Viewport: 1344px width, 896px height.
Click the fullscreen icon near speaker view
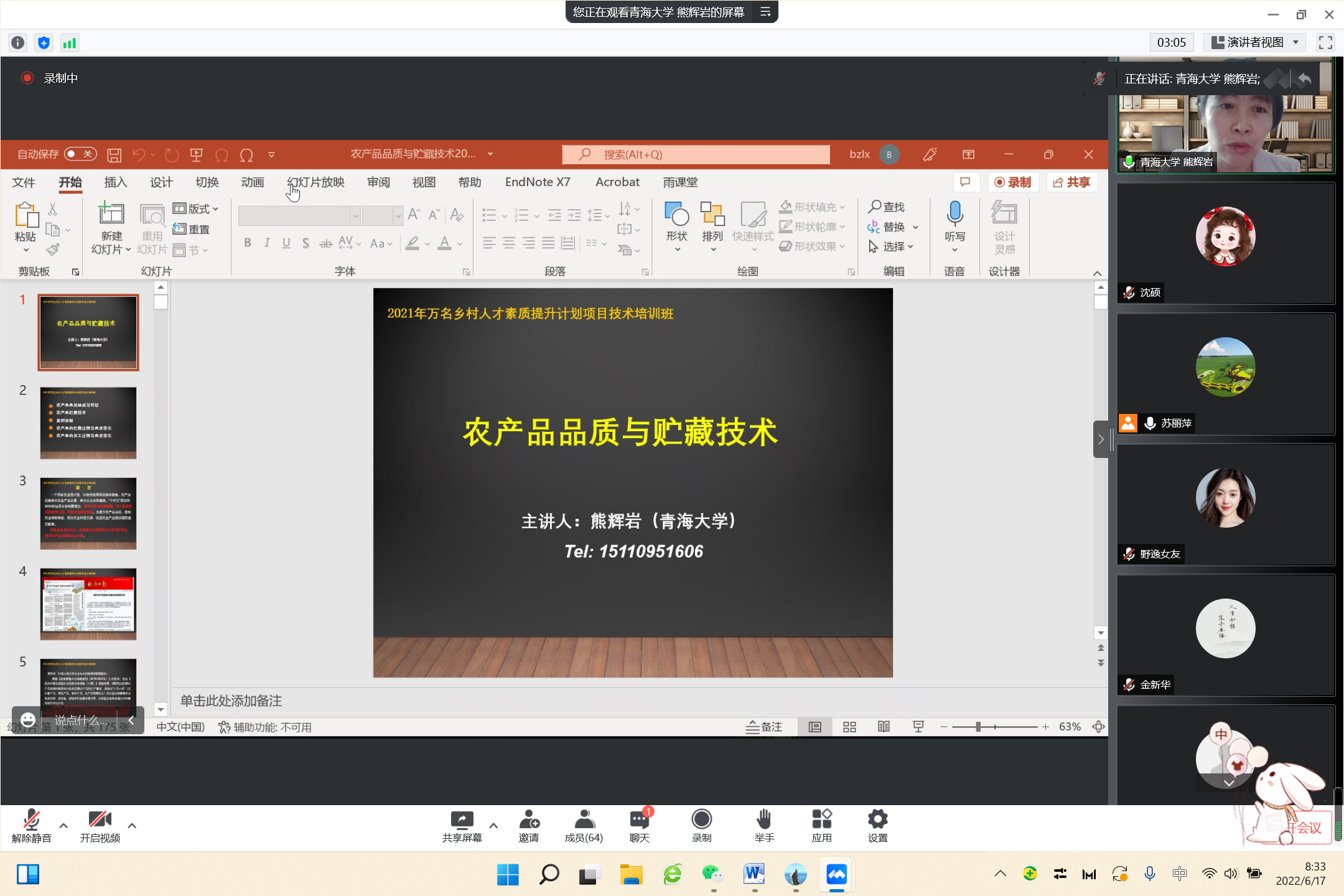[x=1325, y=42]
